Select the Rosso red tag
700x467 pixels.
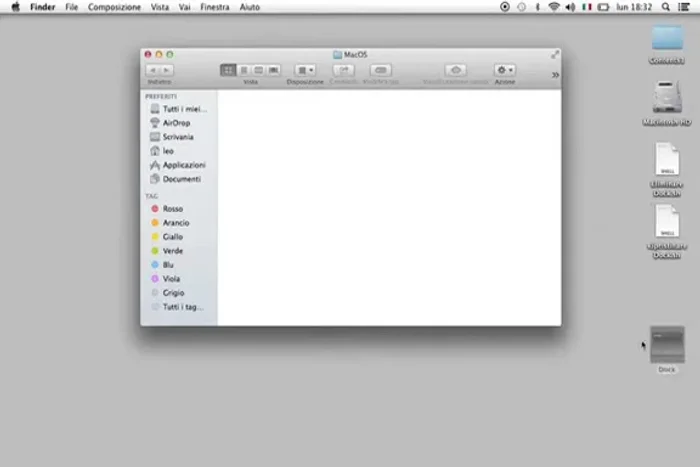[172, 209]
